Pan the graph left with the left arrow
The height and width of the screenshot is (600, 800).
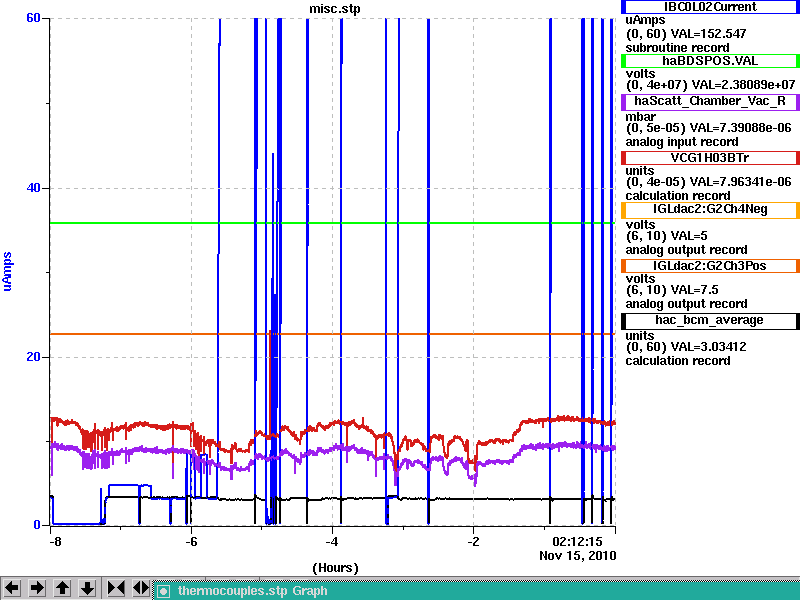12,588
